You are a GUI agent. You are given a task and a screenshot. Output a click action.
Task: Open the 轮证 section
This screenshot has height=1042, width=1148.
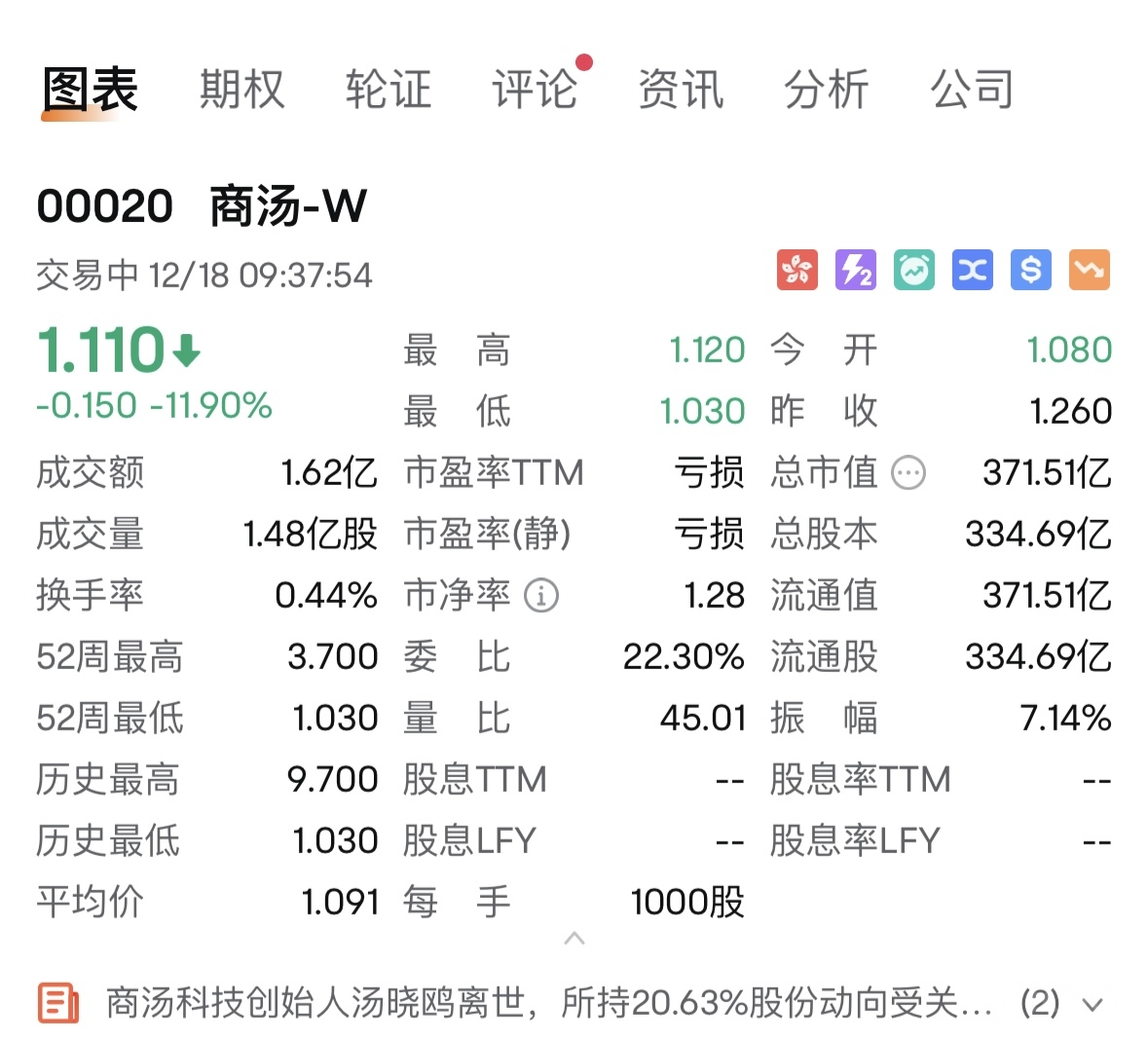pyautogui.click(x=389, y=88)
